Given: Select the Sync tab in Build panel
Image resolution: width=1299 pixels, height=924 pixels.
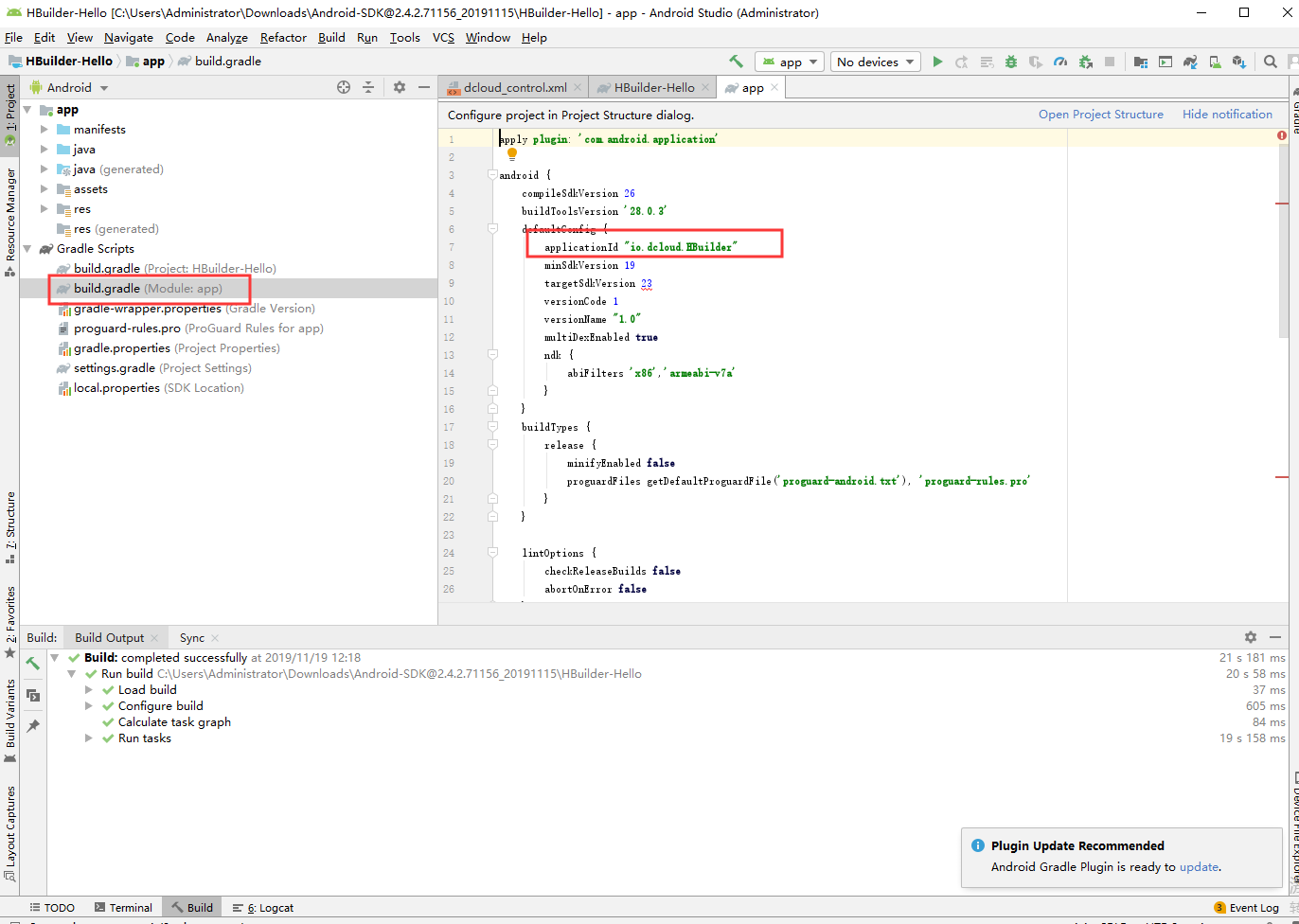Looking at the screenshot, I should 192,638.
